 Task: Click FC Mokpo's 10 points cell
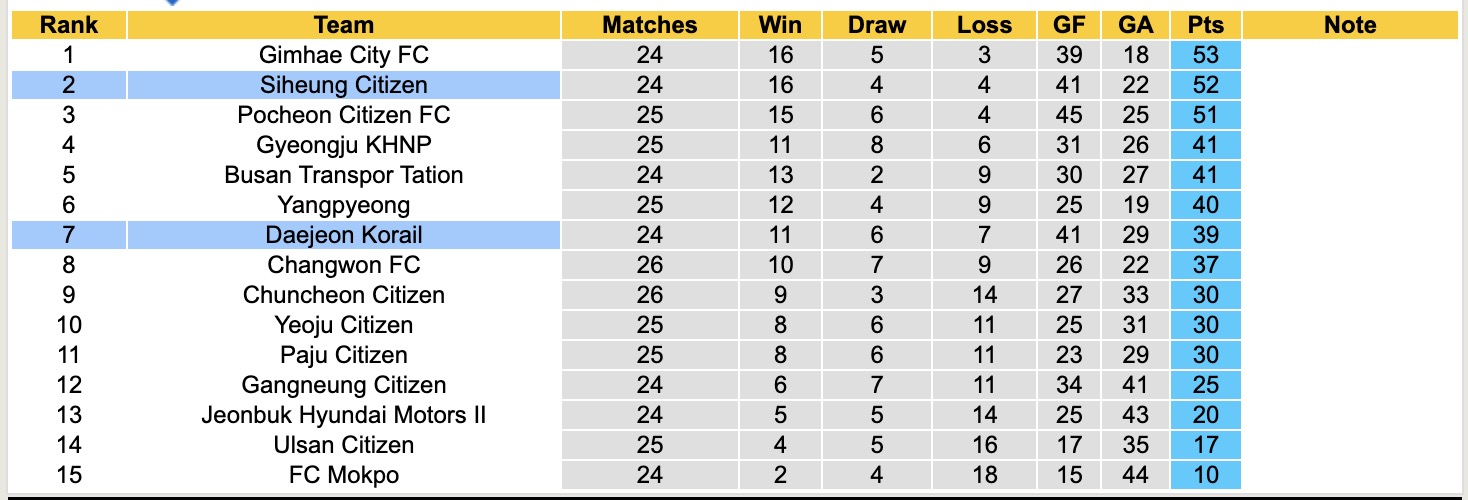tap(1206, 475)
